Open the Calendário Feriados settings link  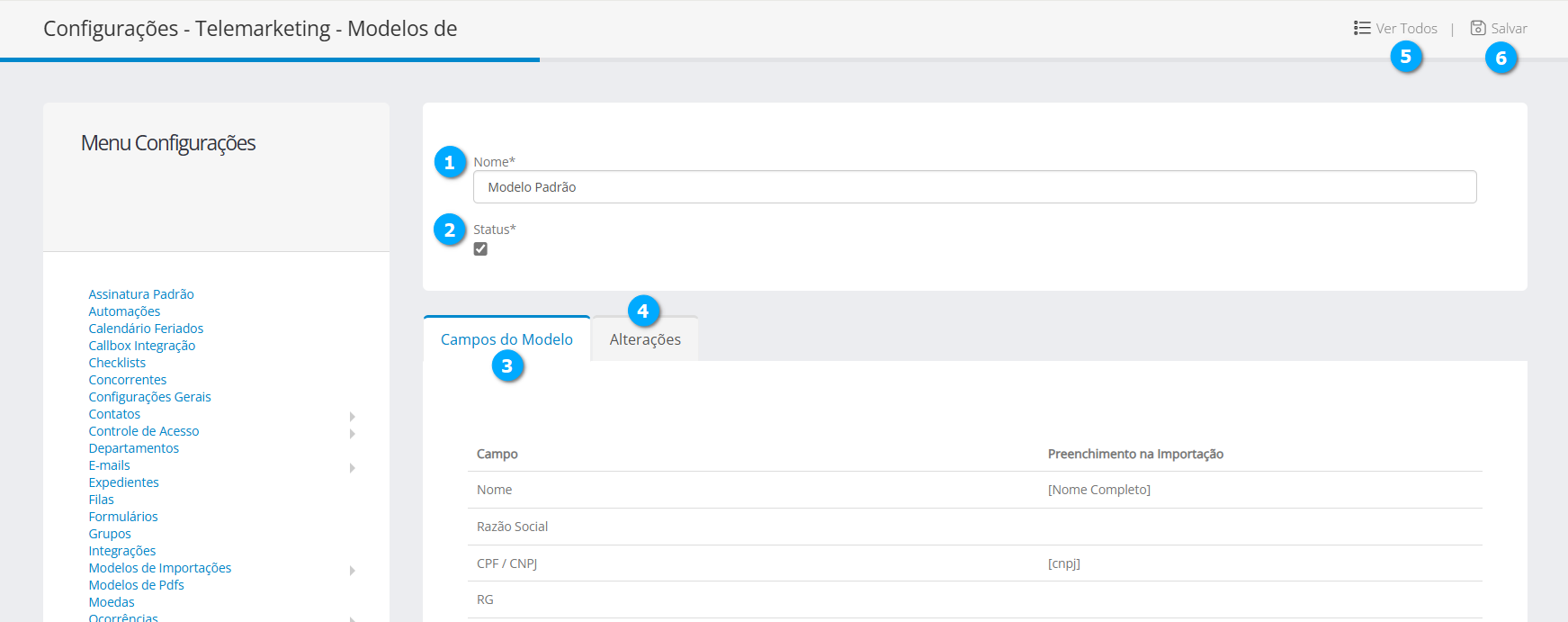point(146,329)
